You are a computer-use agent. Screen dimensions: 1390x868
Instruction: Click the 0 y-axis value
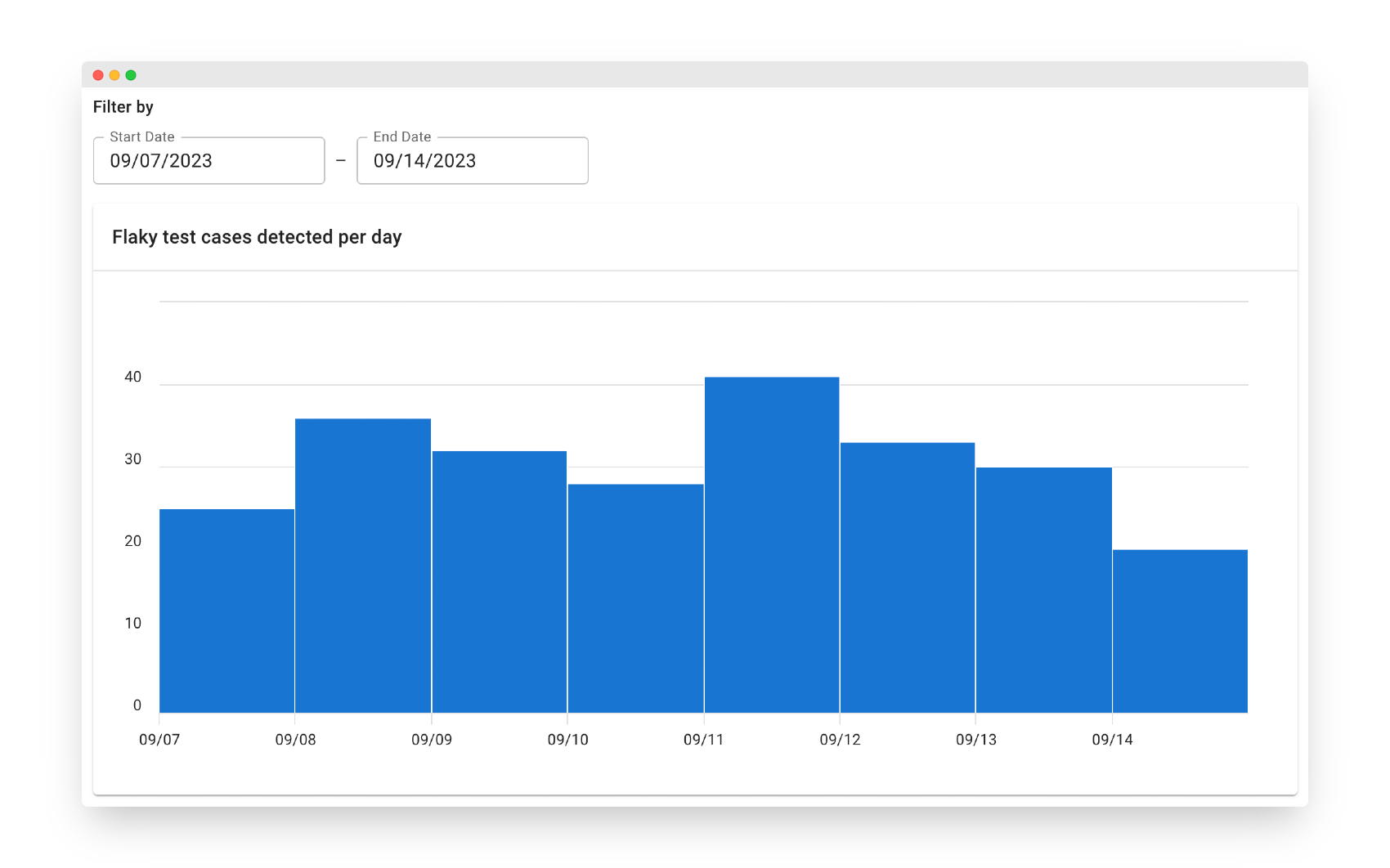137,705
